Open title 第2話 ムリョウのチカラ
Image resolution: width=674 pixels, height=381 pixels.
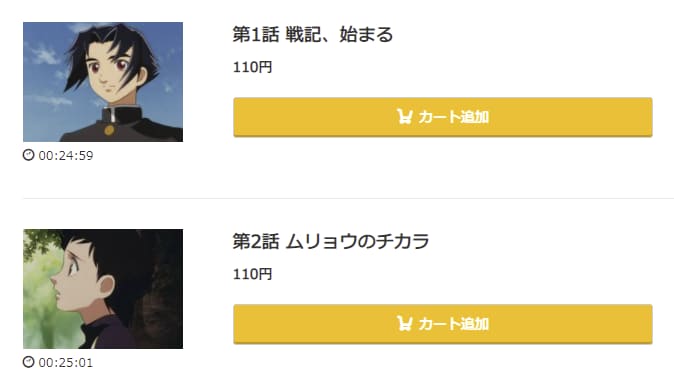click(331, 241)
